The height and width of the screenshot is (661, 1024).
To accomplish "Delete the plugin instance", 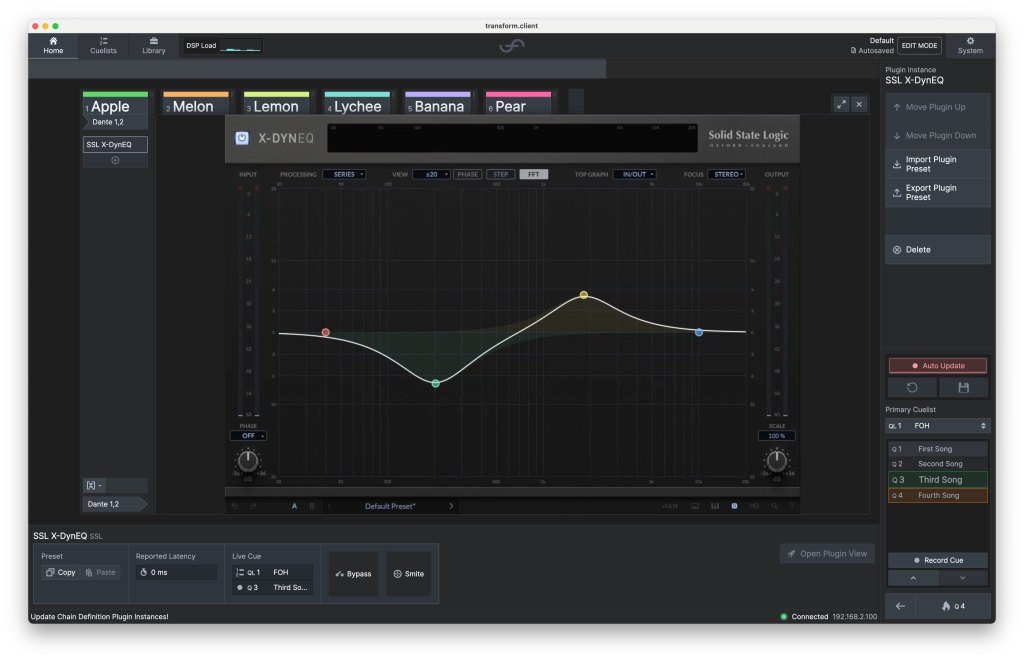I will [937, 250].
